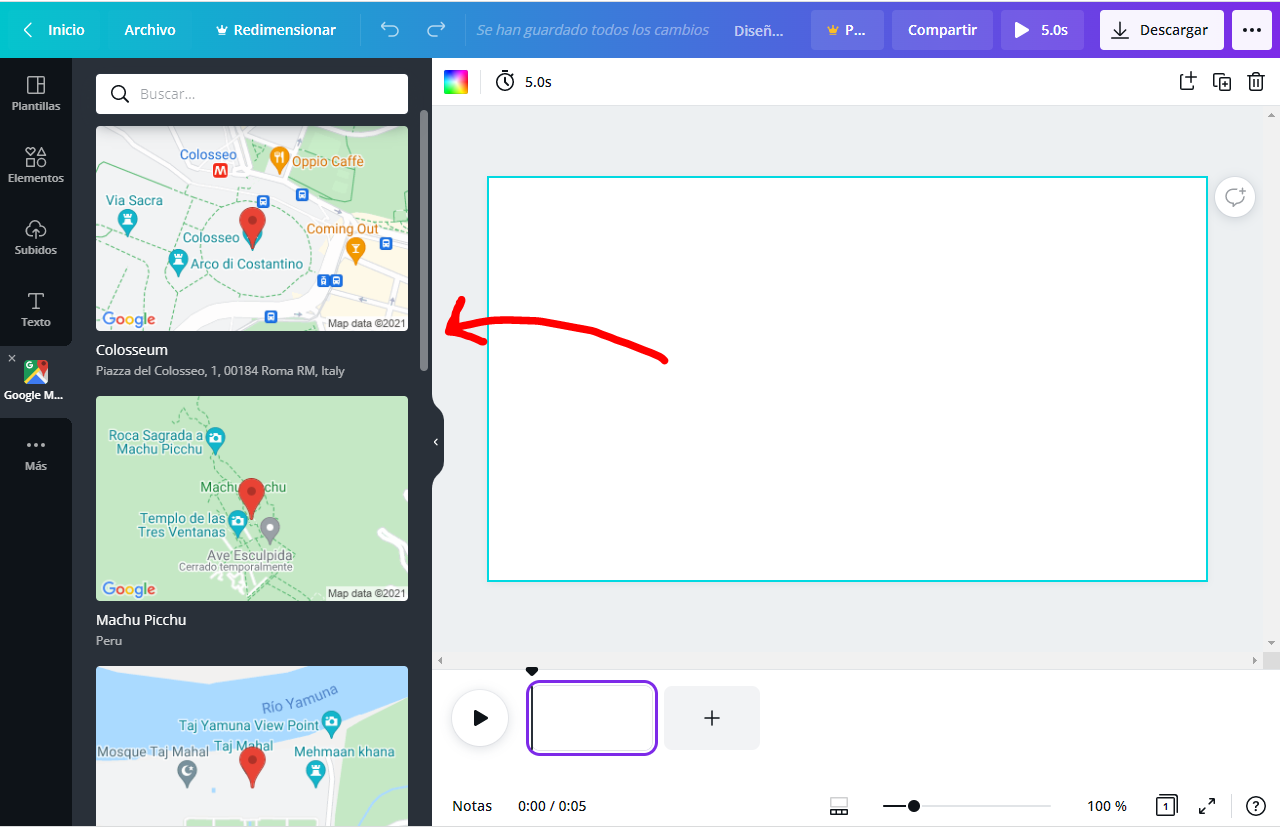Open the more options ellipsis menu
Screen dimensions: 1280x832
(x=1252, y=30)
